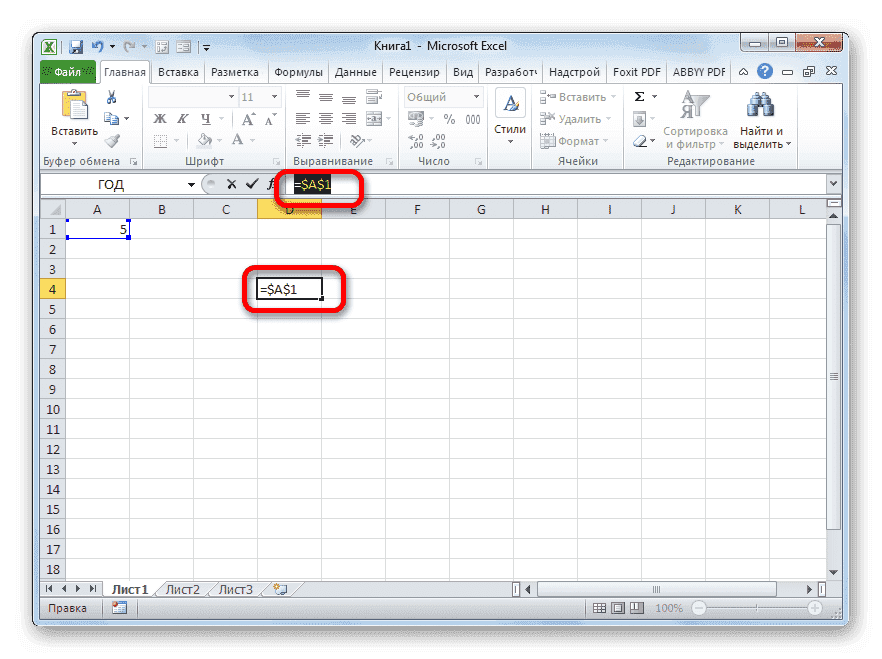Open the font size dropdown
This screenshot has height=659, width=882.
(x=272, y=96)
